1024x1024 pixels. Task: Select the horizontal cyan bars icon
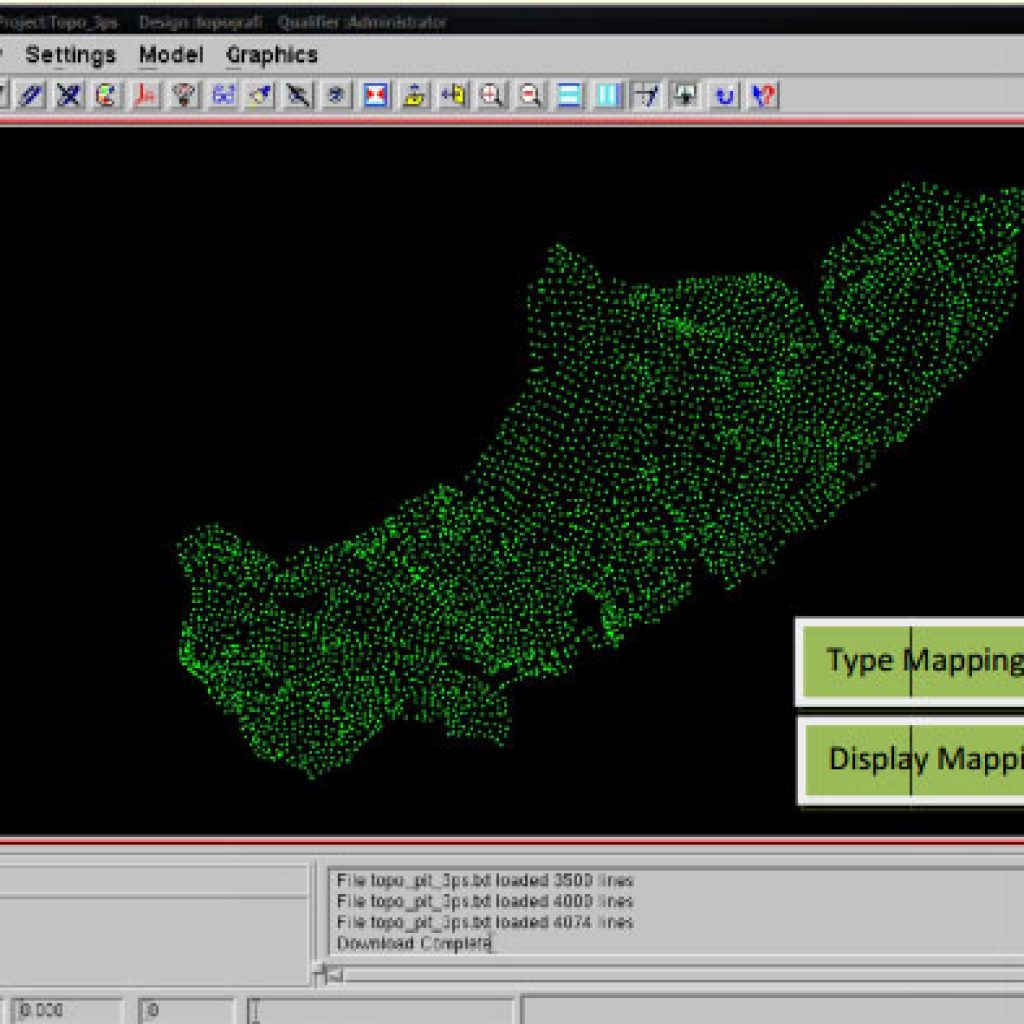click(x=569, y=96)
